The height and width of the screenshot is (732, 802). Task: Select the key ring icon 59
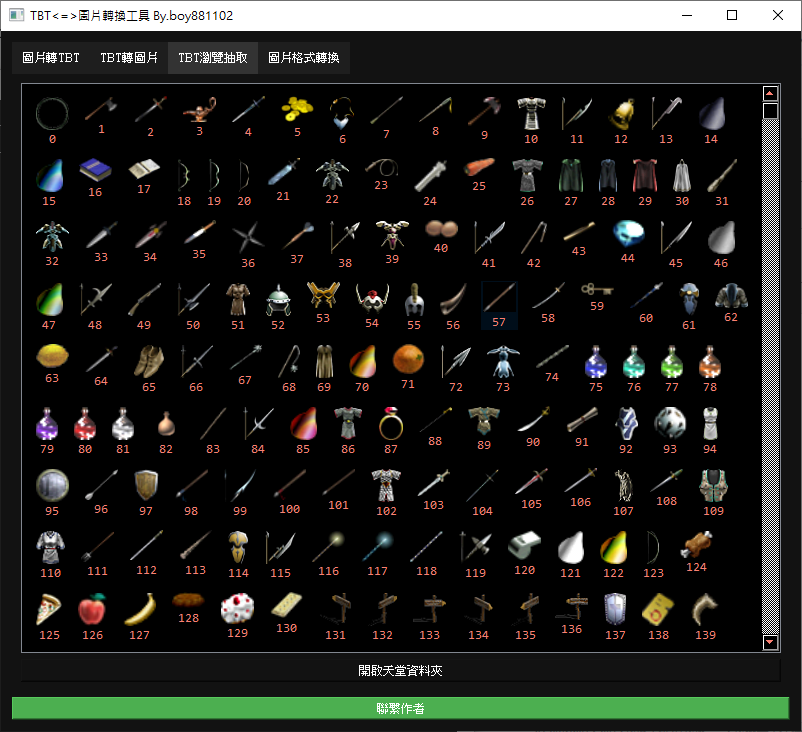pyautogui.click(x=597, y=290)
